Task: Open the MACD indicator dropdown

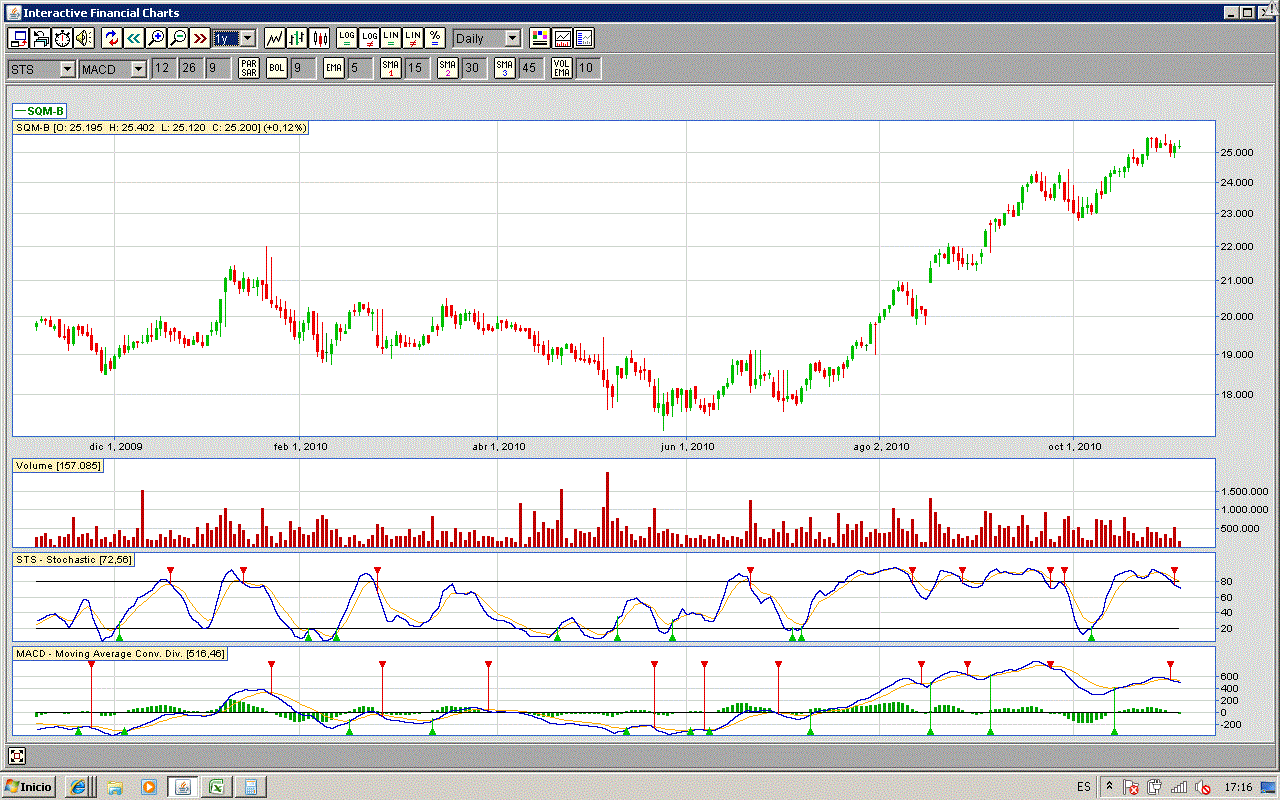Action: tap(138, 69)
